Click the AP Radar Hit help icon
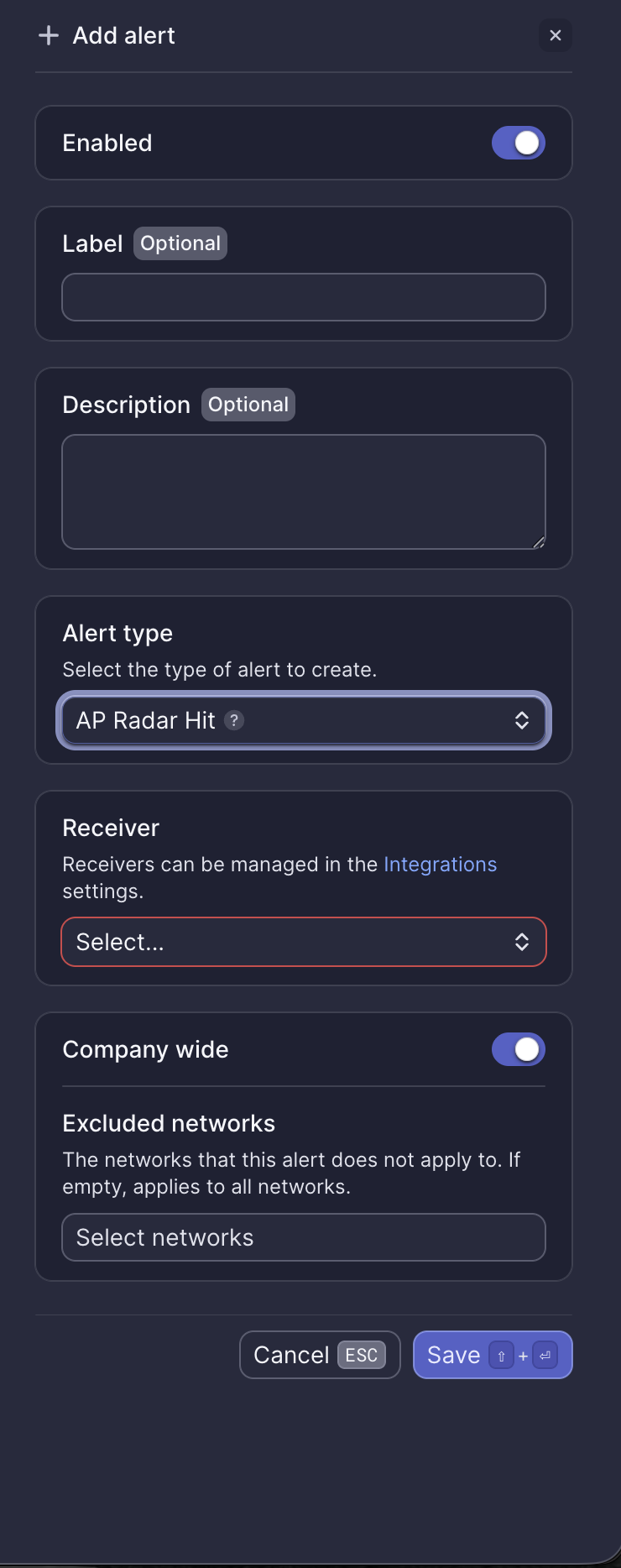Image resolution: width=621 pixels, height=1568 pixels. point(235,720)
